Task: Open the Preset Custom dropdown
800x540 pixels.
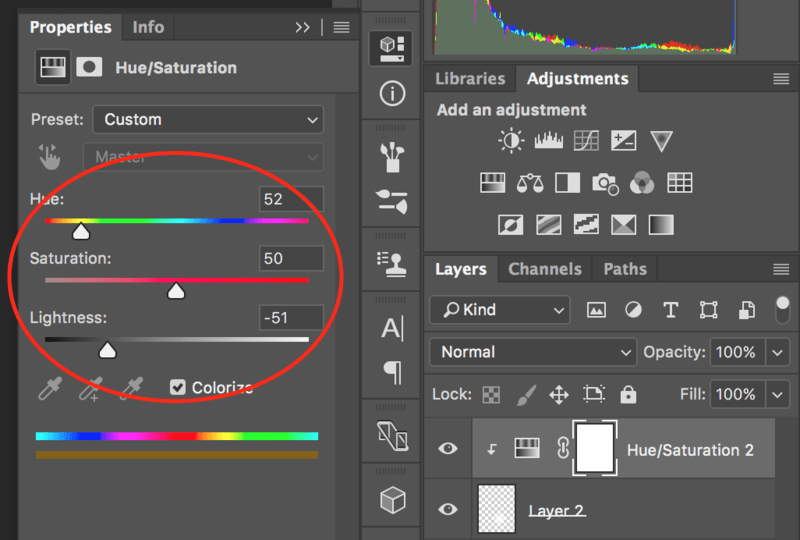Action: [208, 119]
